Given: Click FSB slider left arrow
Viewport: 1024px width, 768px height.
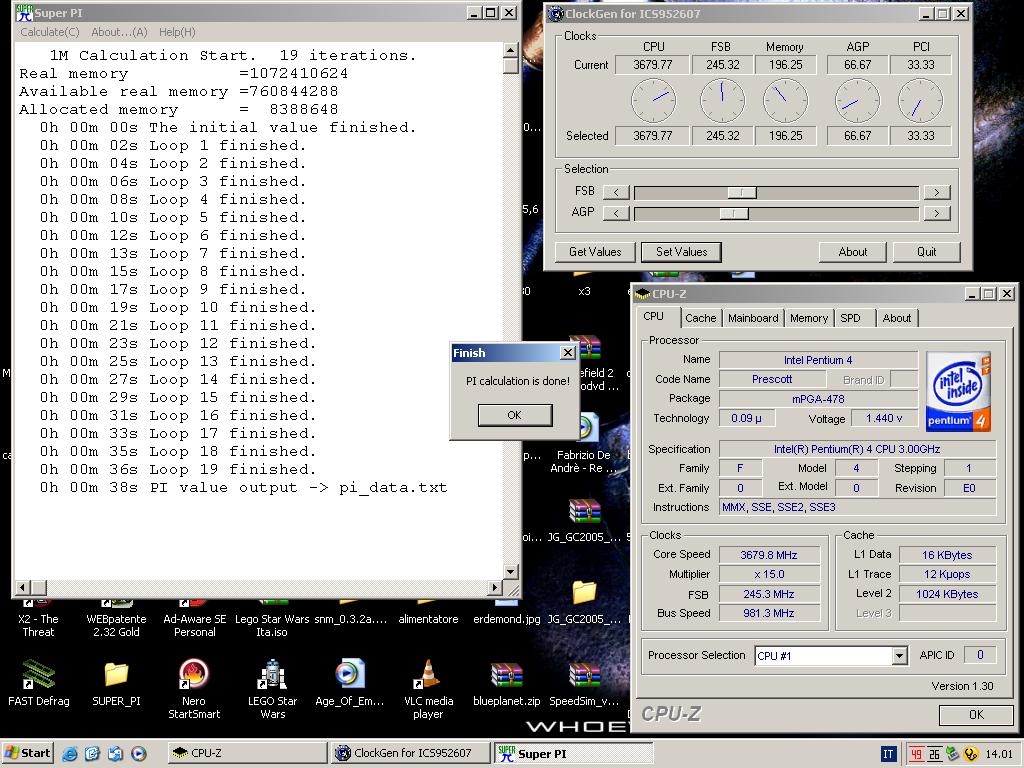Looking at the screenshot, I should pyautogui.click(x=616, y=193).
